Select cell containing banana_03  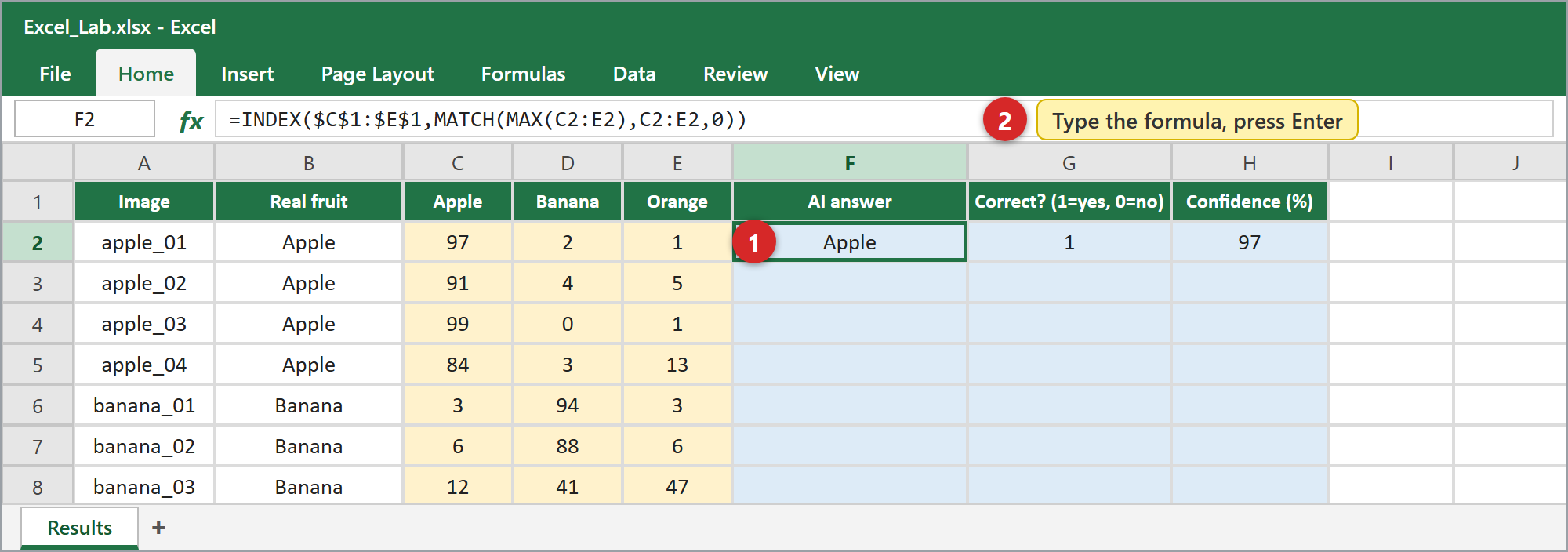click(x=144, y=487)
